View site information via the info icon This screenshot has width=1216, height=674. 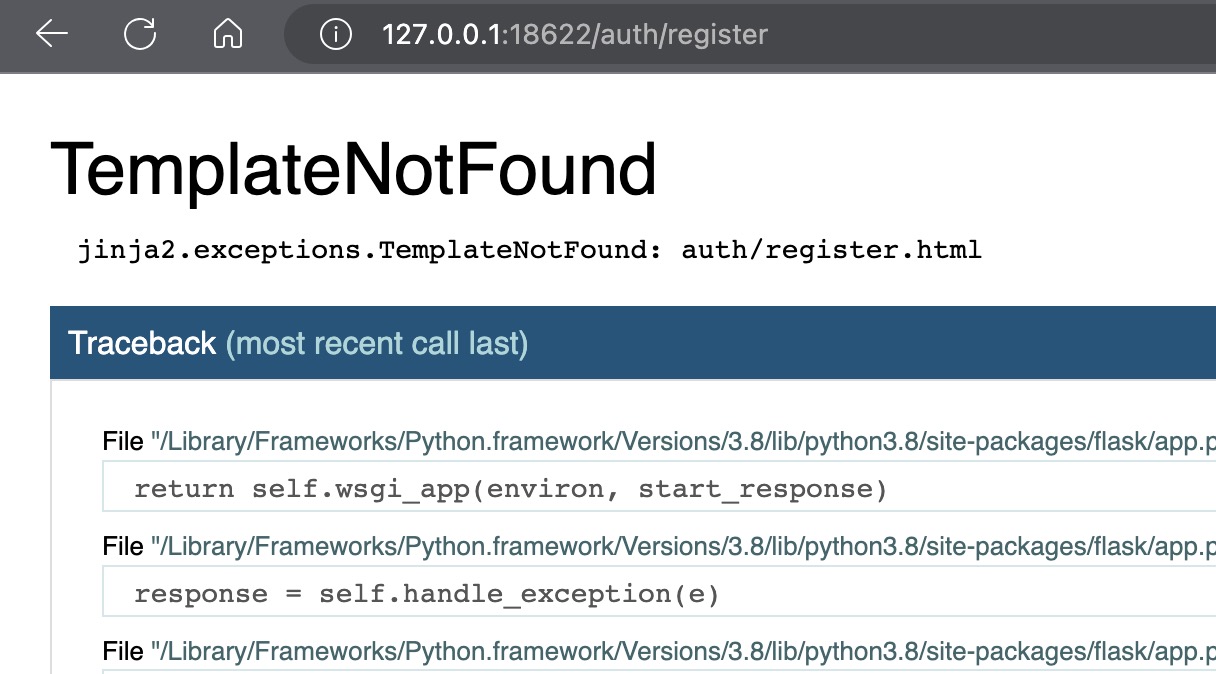click(335, 35)
